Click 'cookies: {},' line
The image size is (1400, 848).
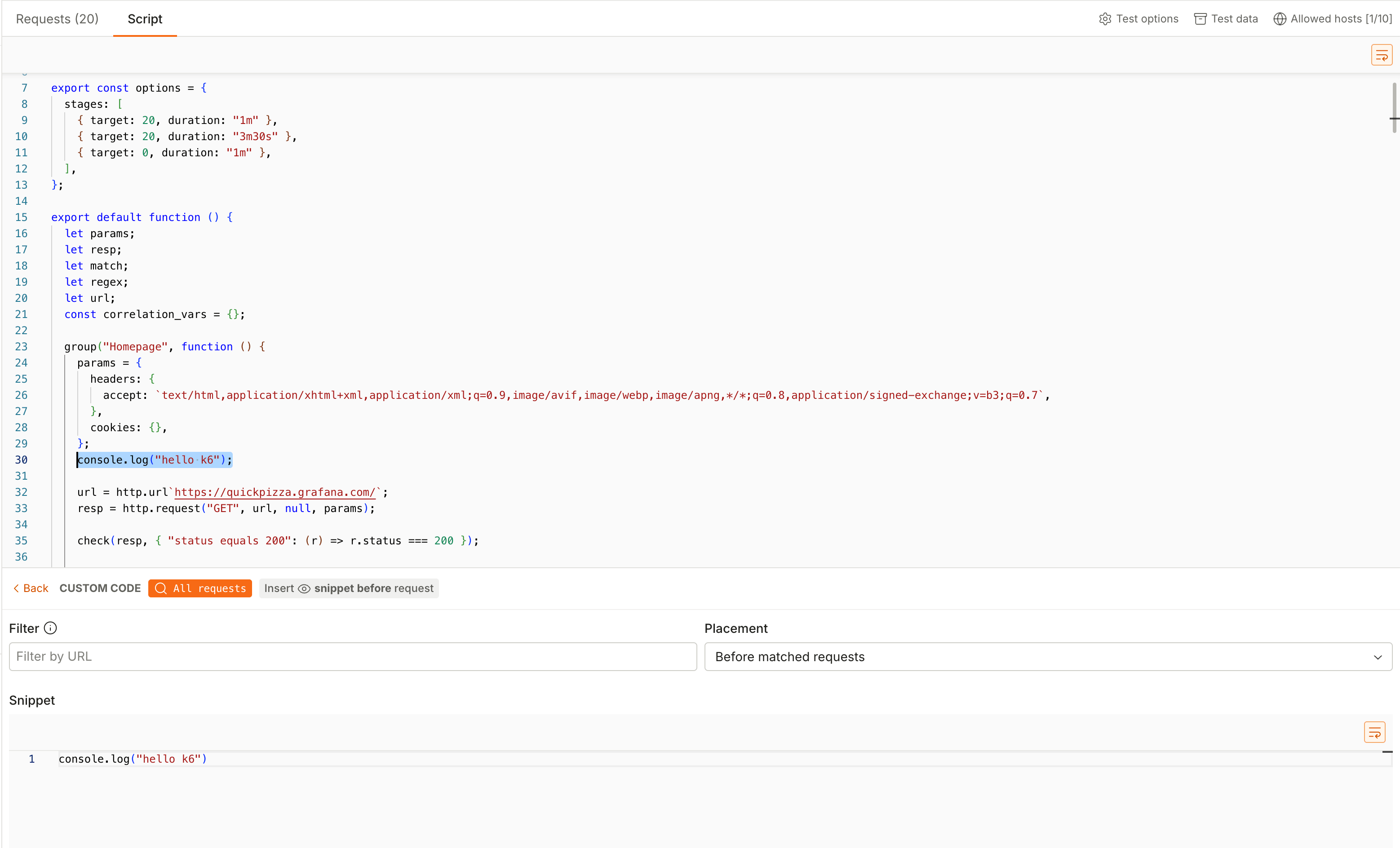128,427
